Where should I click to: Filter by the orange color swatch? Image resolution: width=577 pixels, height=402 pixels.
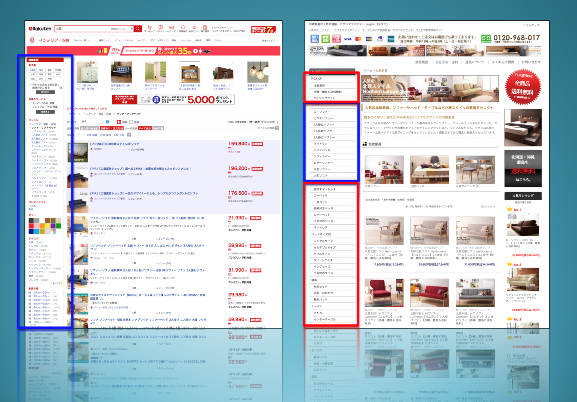pos(42,226)
